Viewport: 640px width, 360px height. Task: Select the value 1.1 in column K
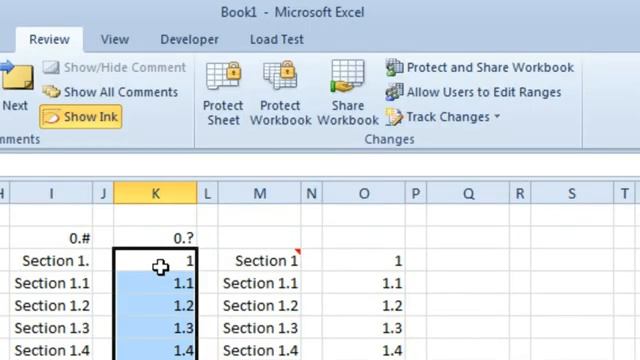[156, 283]
